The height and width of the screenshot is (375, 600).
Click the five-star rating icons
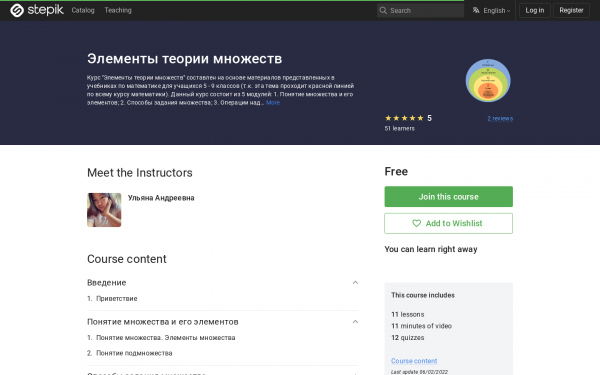click(x=404, y=118)
